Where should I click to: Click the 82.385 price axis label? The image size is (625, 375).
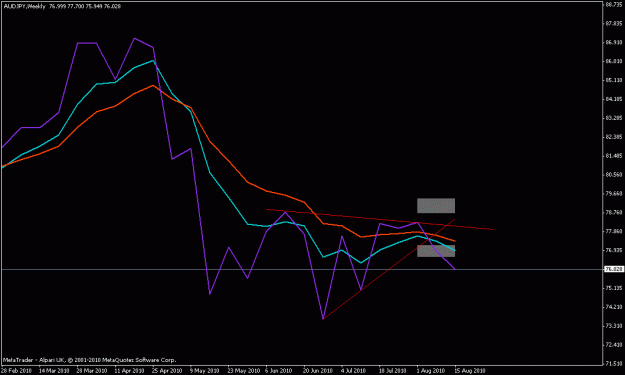click(x=614, y=137)
